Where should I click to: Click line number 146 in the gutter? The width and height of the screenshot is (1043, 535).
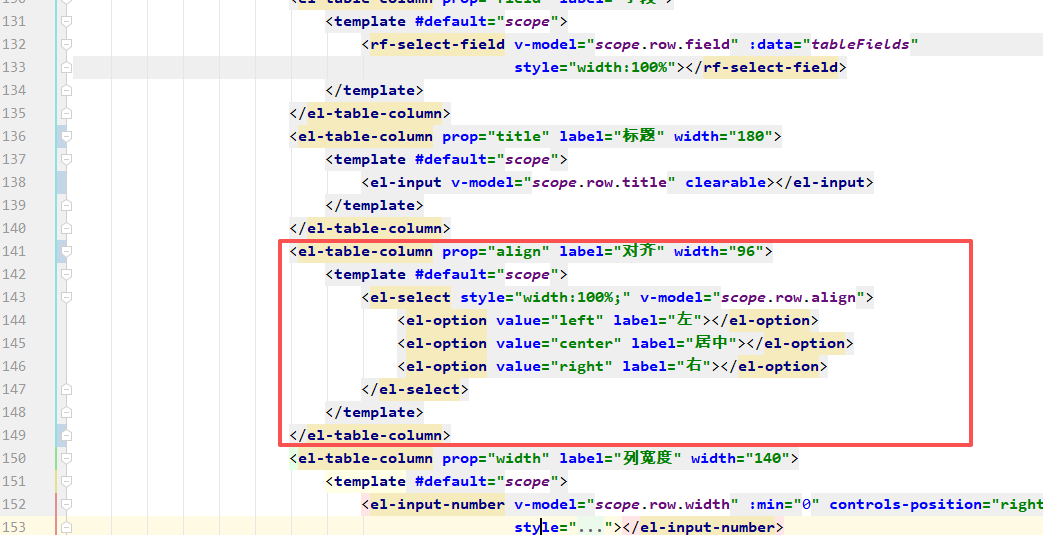pos(15,366)
